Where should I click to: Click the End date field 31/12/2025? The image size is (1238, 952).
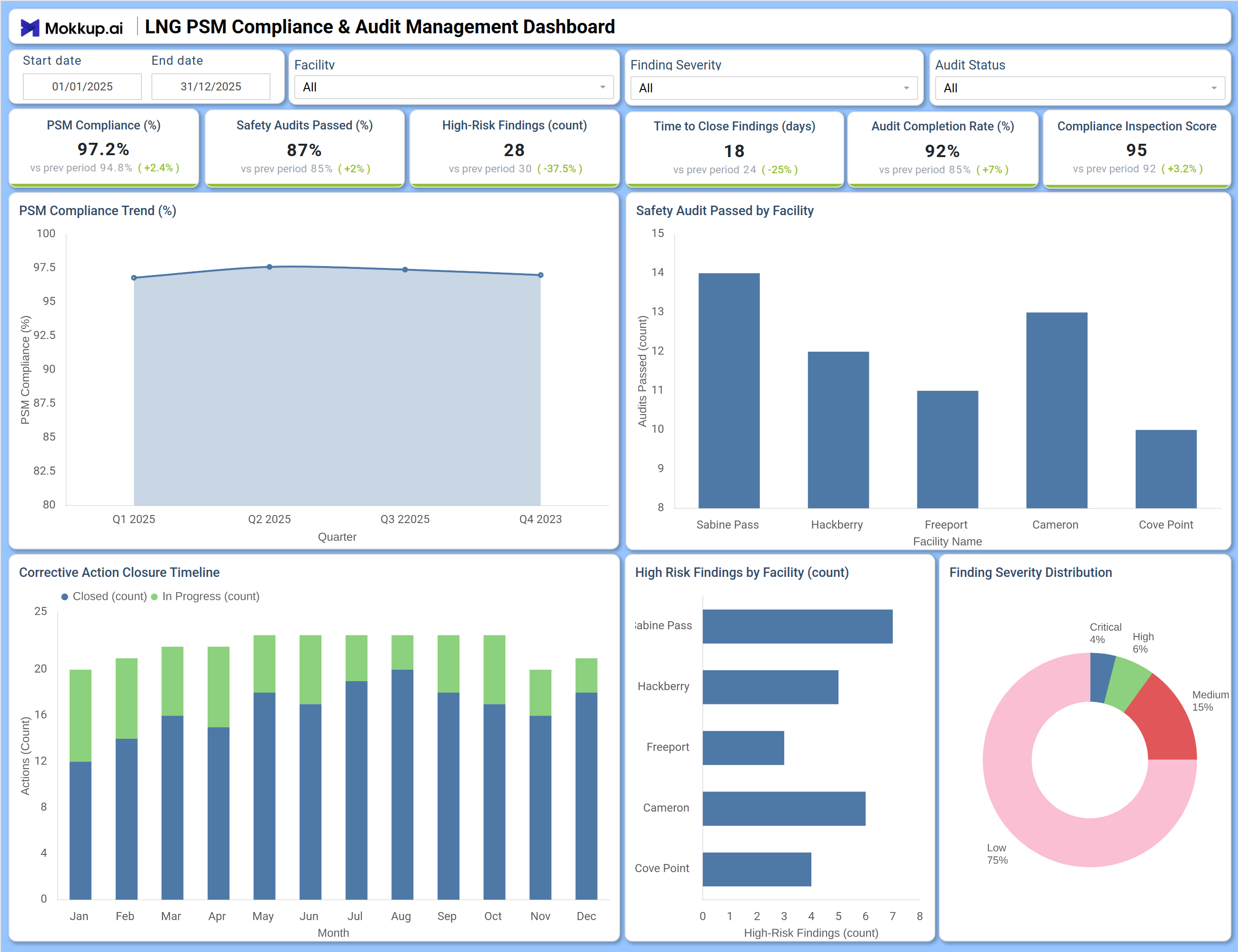pos(211,87)
